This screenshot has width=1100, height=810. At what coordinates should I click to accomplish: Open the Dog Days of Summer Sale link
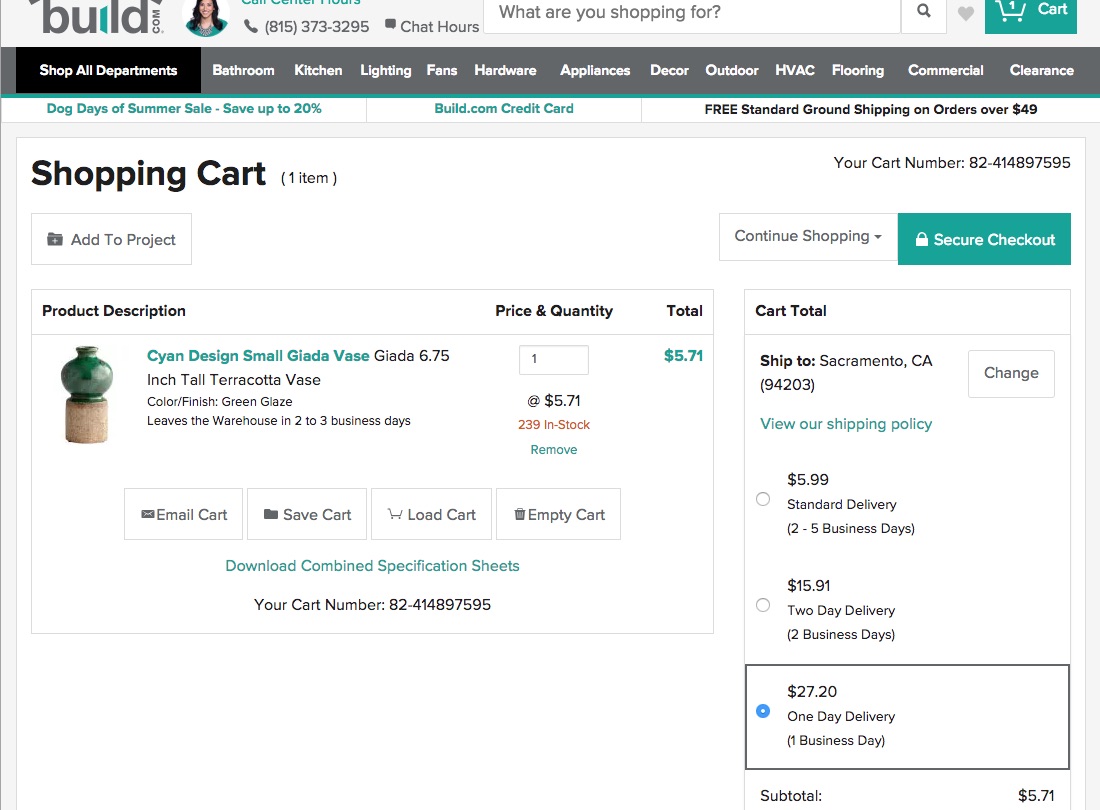184,109
